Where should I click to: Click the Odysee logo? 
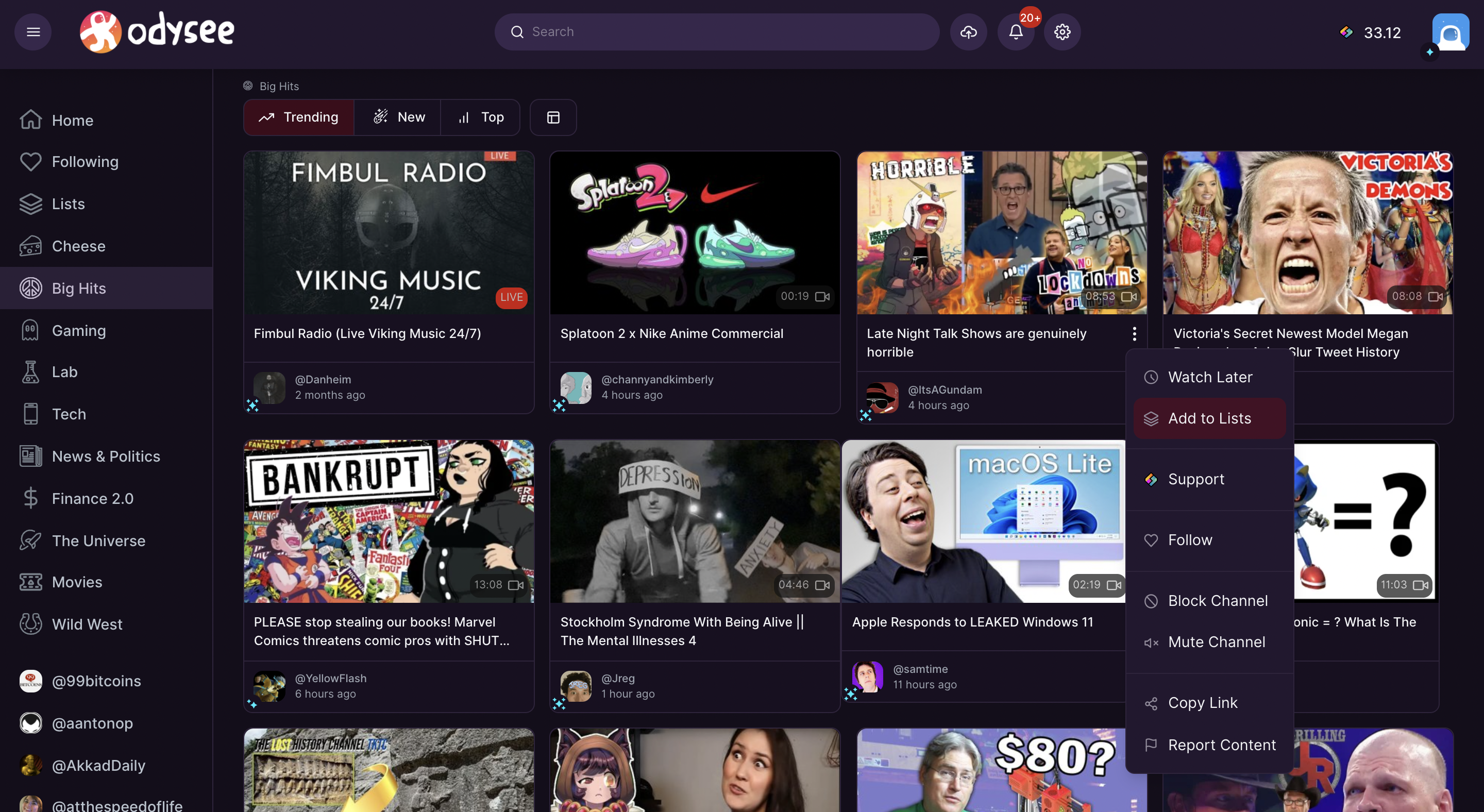(157, 31)
